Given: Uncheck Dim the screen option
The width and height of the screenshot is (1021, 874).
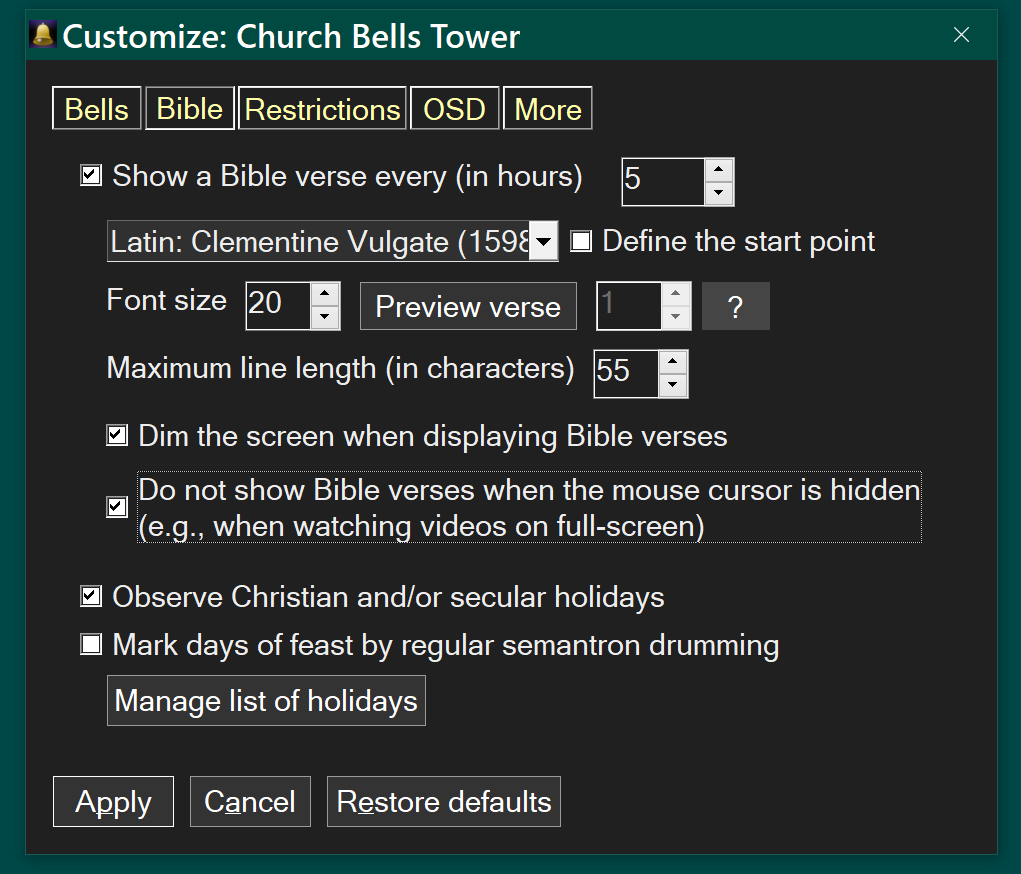Looking at the screenshot, I should [117, 436].
